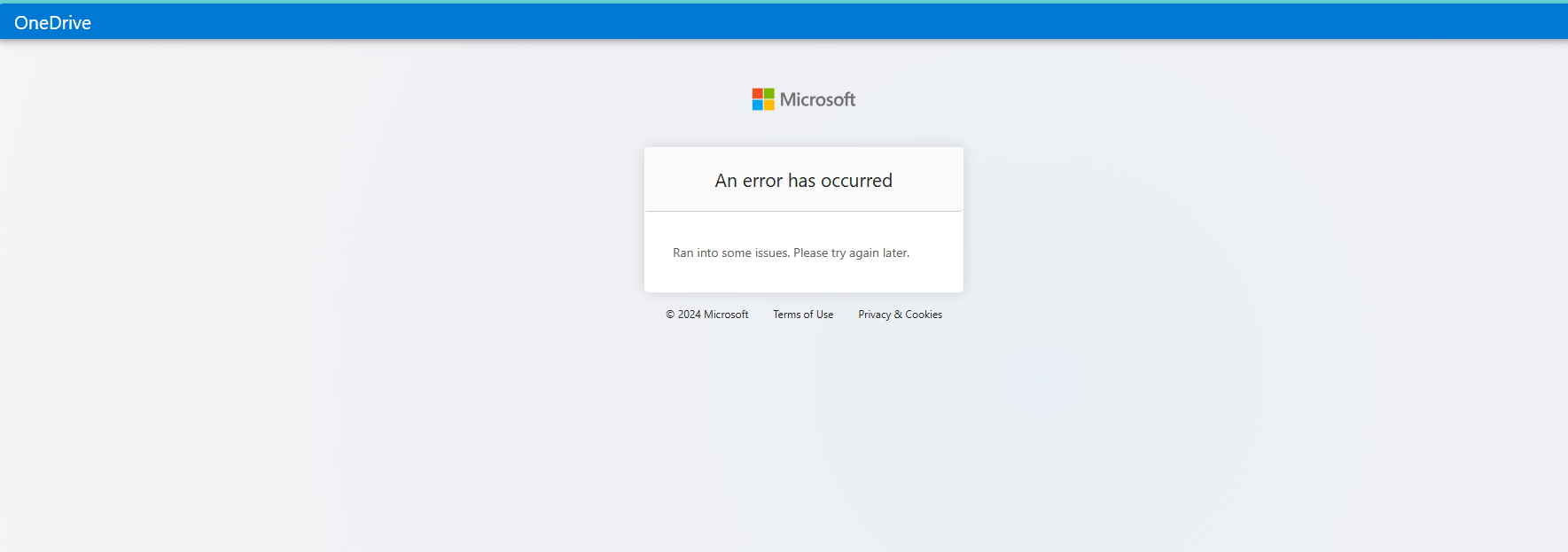Click the Microsoft wordmark text
Viewport: 1568px width, 552px height.
pos(817,99)
